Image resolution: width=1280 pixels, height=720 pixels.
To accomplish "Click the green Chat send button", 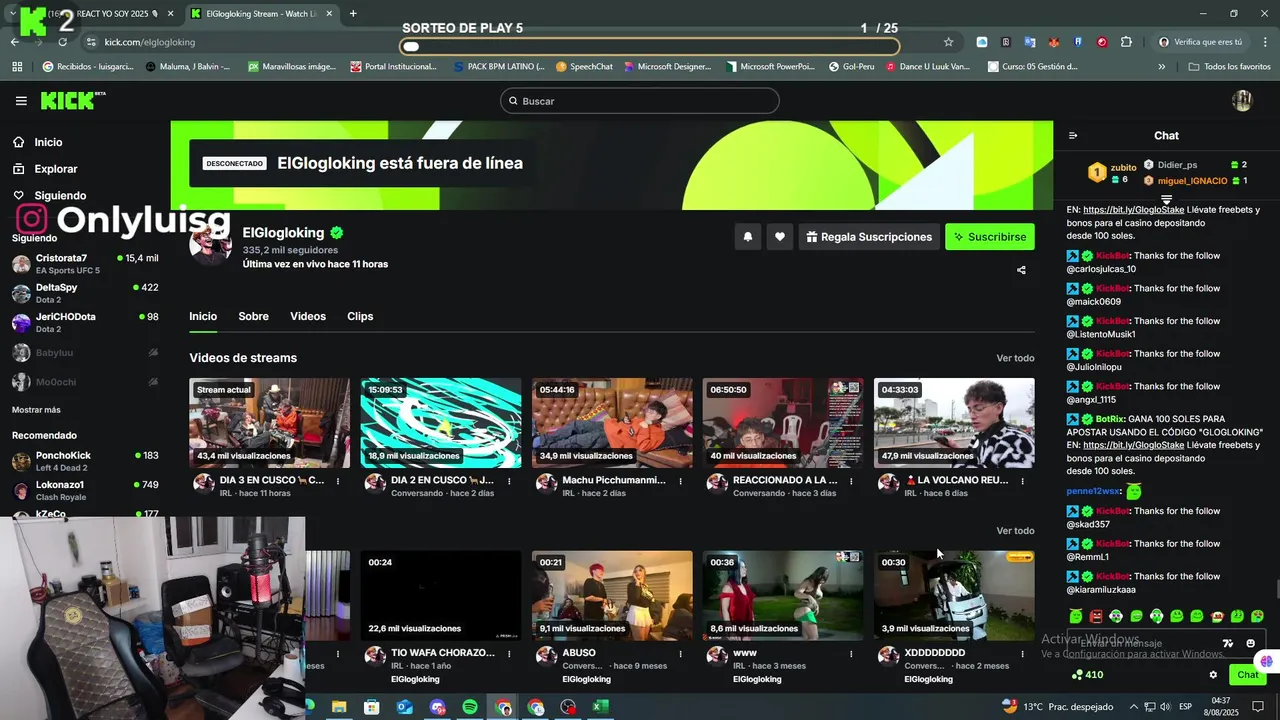I will 1247,675.
